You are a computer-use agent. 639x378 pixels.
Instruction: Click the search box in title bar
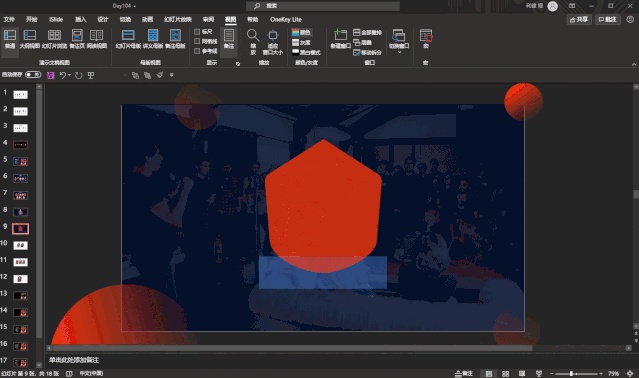pos(323,6)
